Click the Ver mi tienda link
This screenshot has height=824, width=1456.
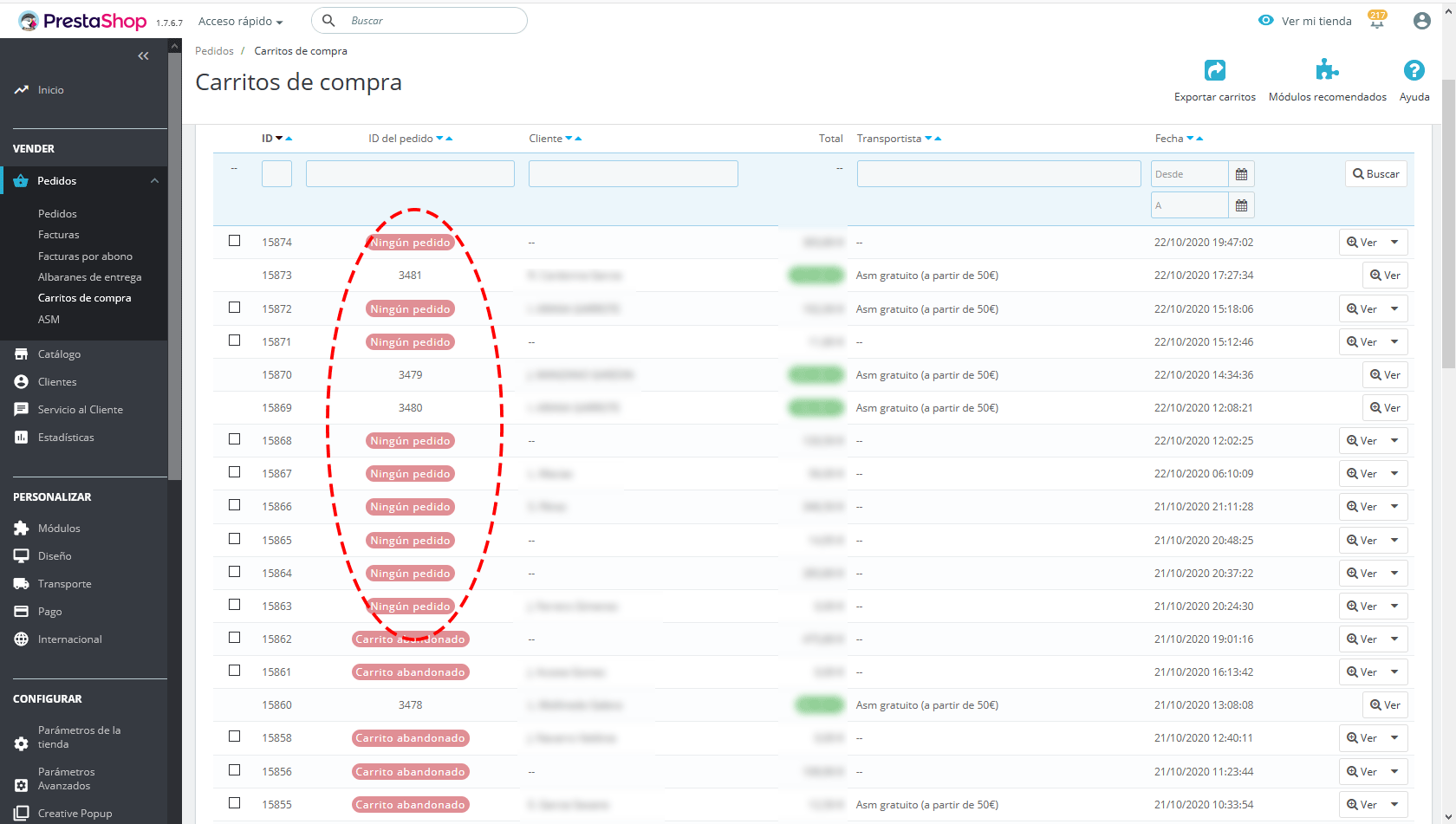coord(1316,21)
